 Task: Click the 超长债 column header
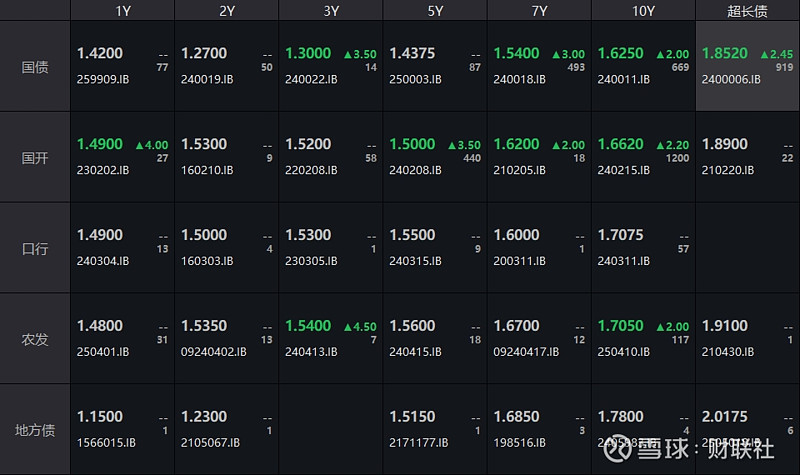pos(747,11)
